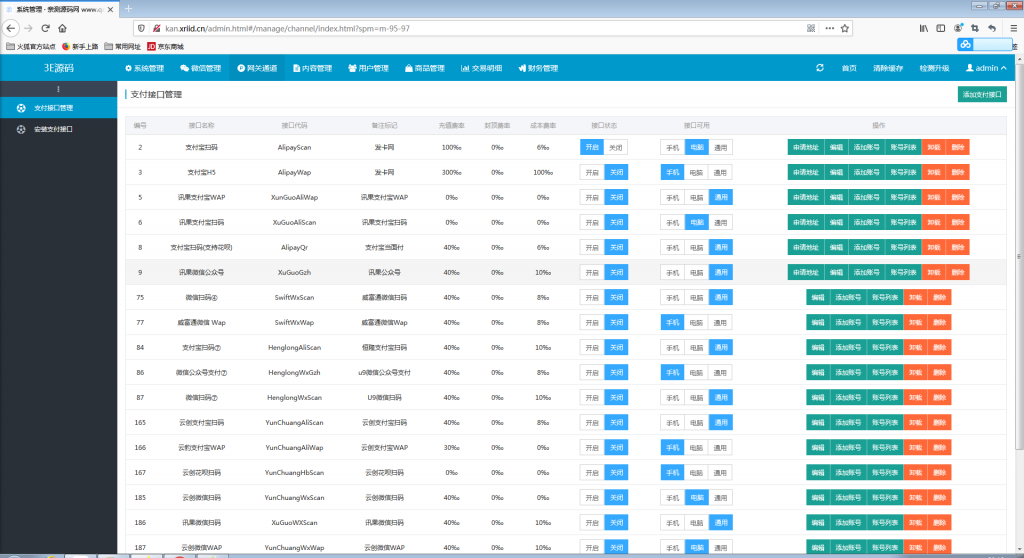Set 支付宝扫码 (row 2) status to 关闭
This screenshot has height=558, width=1024.
pos(616,147)
